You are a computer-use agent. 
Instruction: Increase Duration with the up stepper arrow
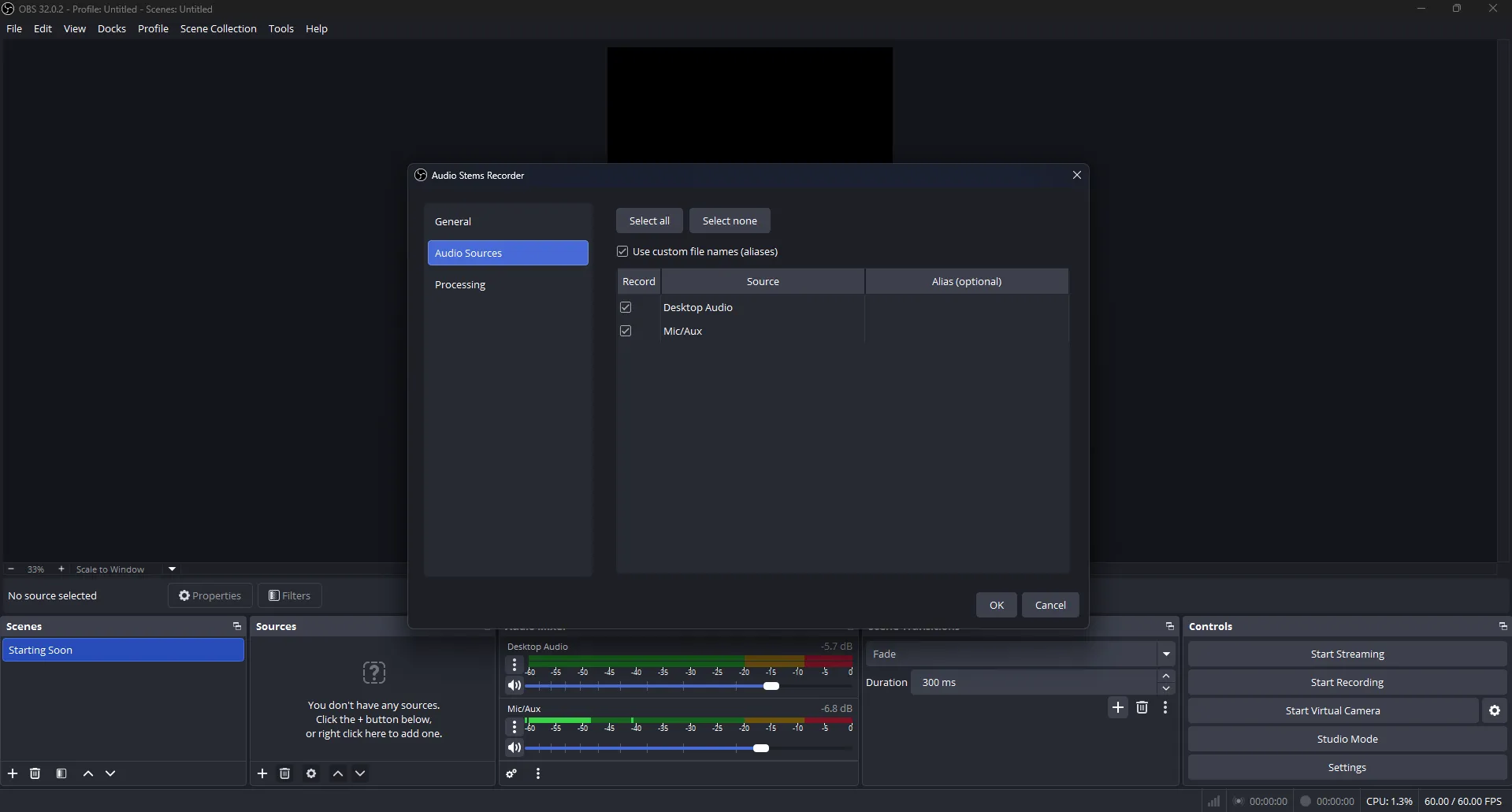(x=1167, y=676)
